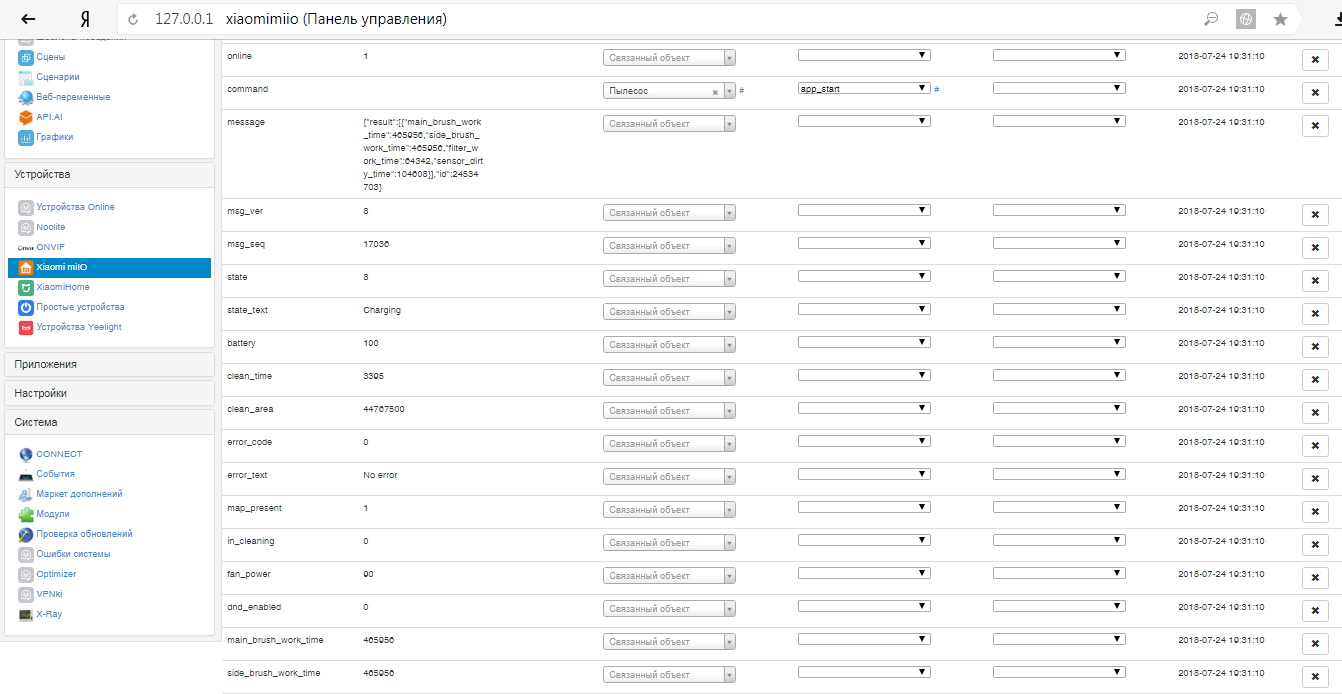Click the Xiaomi miIO orange home icon

26,267
